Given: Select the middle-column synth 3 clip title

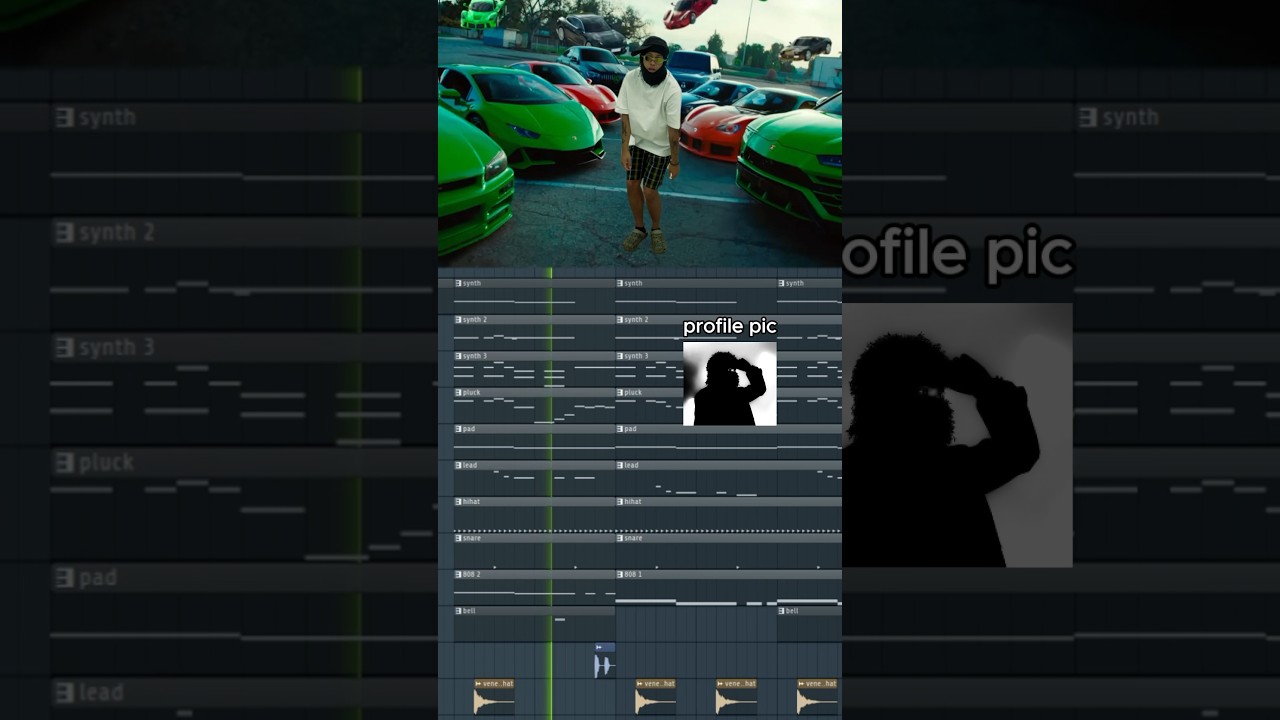Looking at the screenshot, I should (x=637, y=356).
